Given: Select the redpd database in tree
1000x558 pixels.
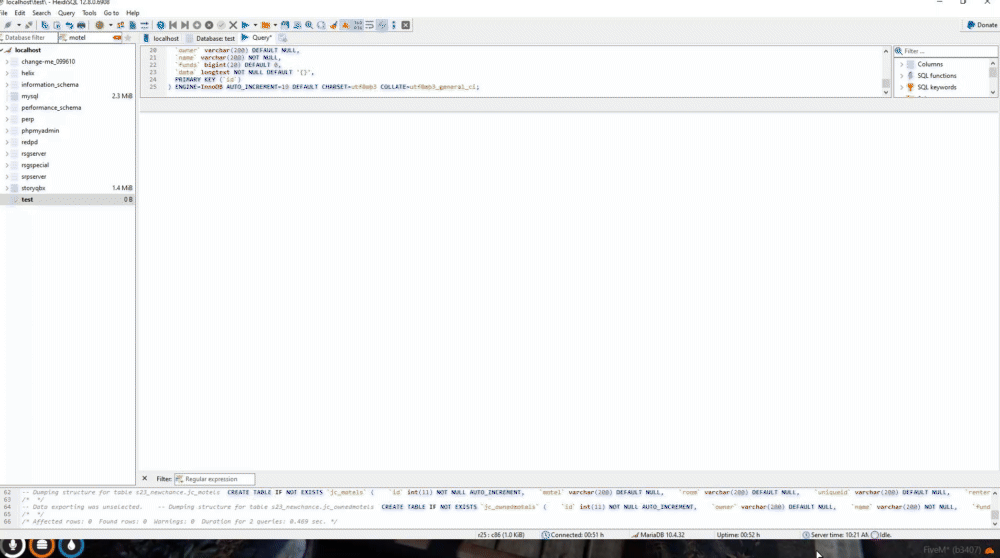Looking at the screenshot, I should click(x=29, y=142).
